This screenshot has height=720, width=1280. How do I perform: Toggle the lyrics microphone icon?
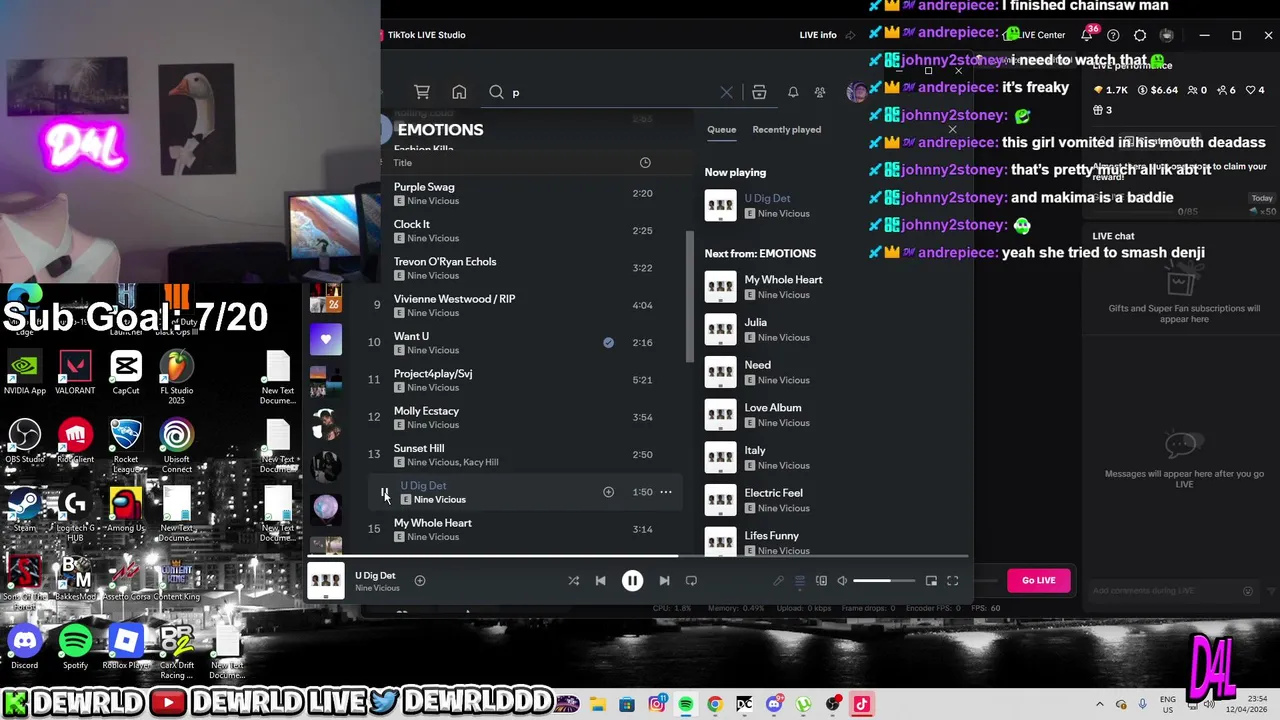pyautogui.click(x=778, y=580)
